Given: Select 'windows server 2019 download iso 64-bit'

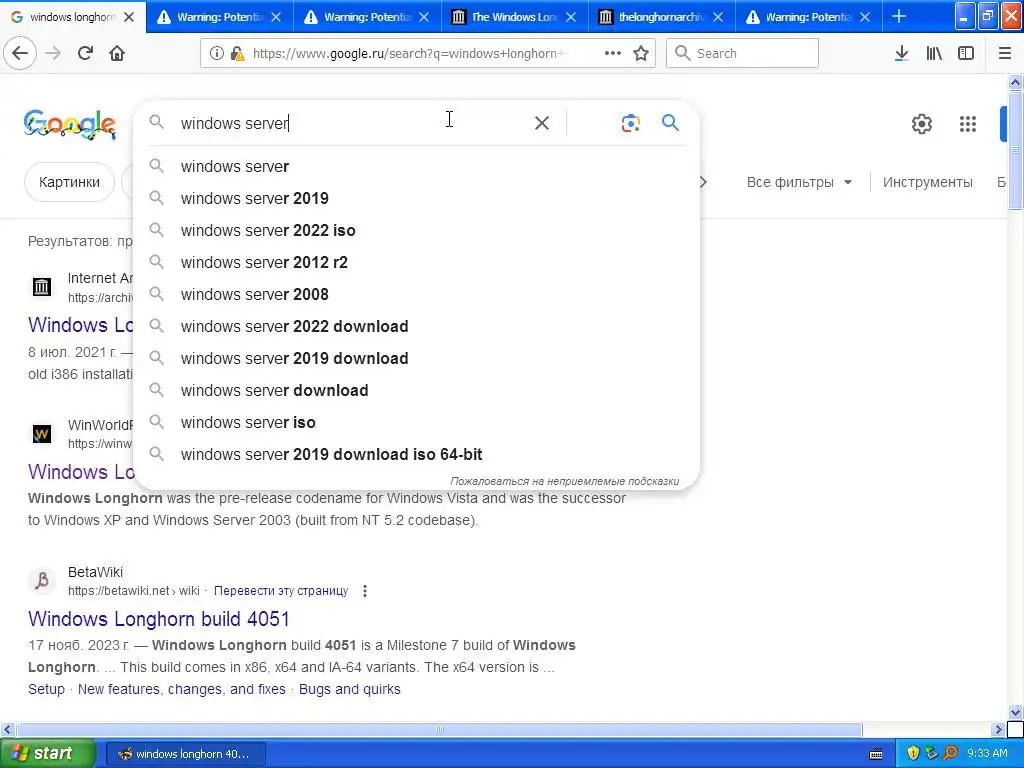Looking at the screenshot, I should point(416,455).
